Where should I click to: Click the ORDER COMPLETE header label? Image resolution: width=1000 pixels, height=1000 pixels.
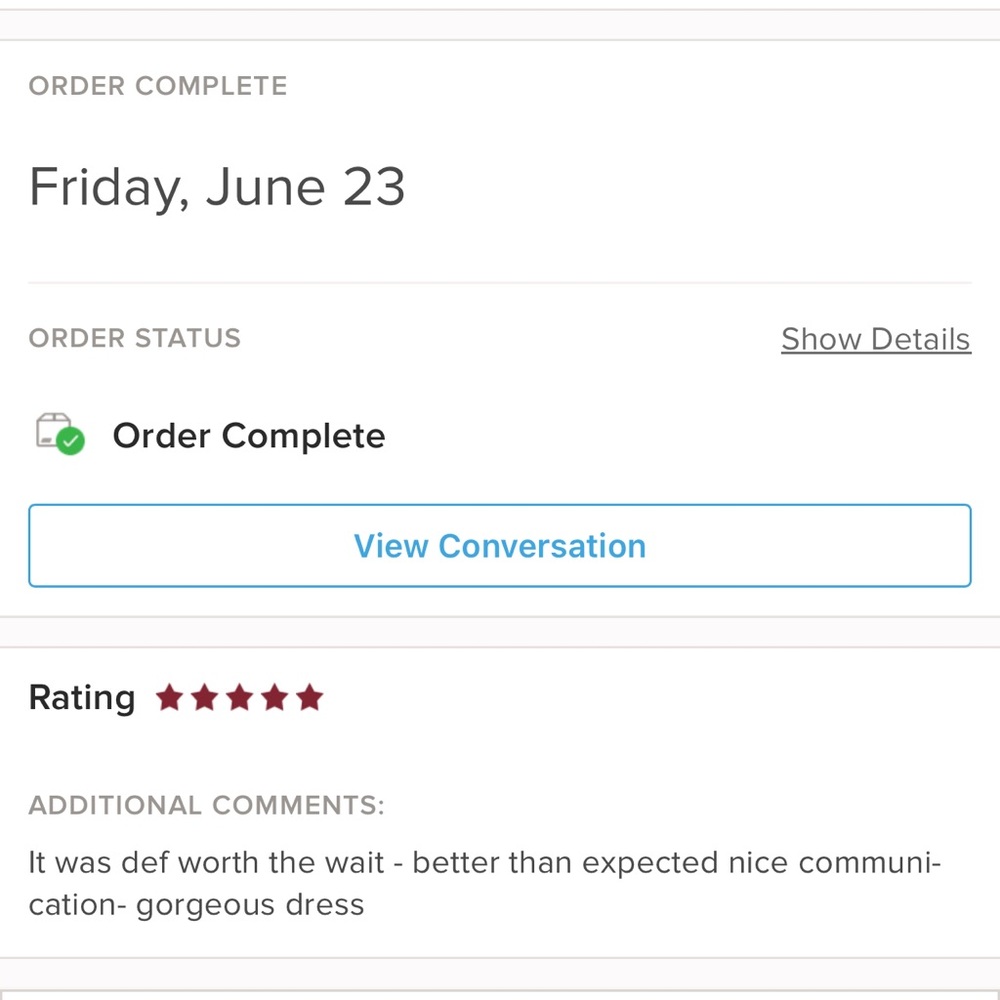click(x=158, y=86)
